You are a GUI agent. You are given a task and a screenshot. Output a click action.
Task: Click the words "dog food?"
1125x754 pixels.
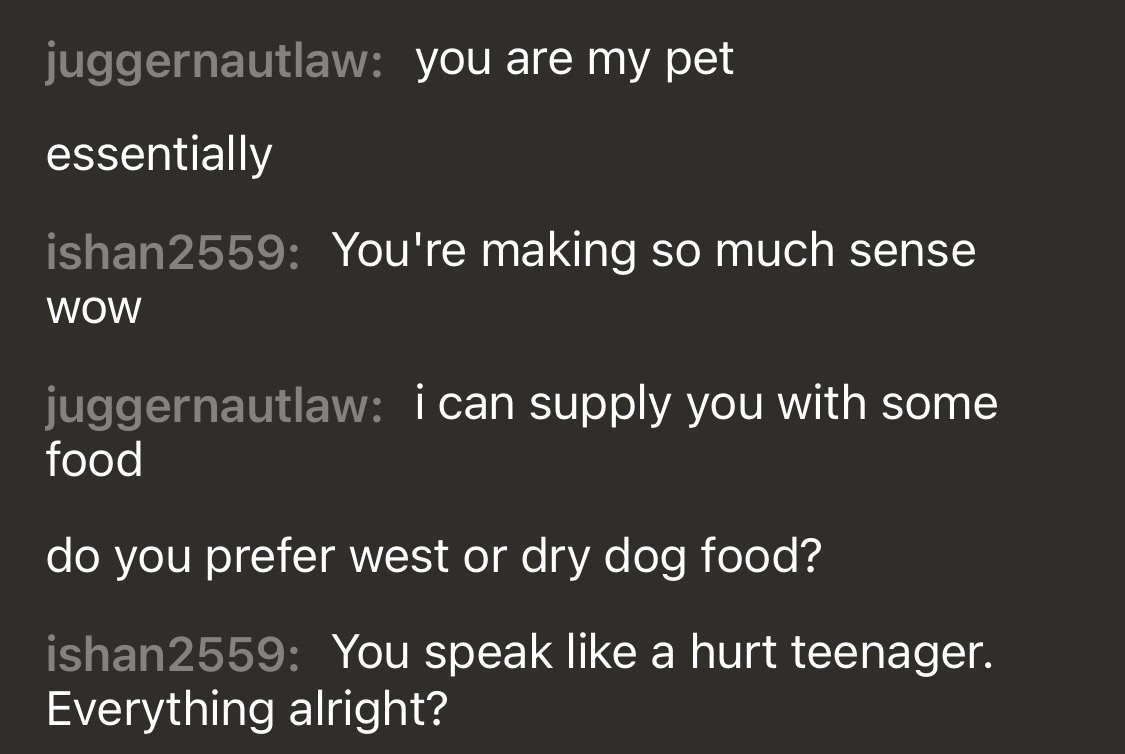pyautogui.click(x=712, y=557)
